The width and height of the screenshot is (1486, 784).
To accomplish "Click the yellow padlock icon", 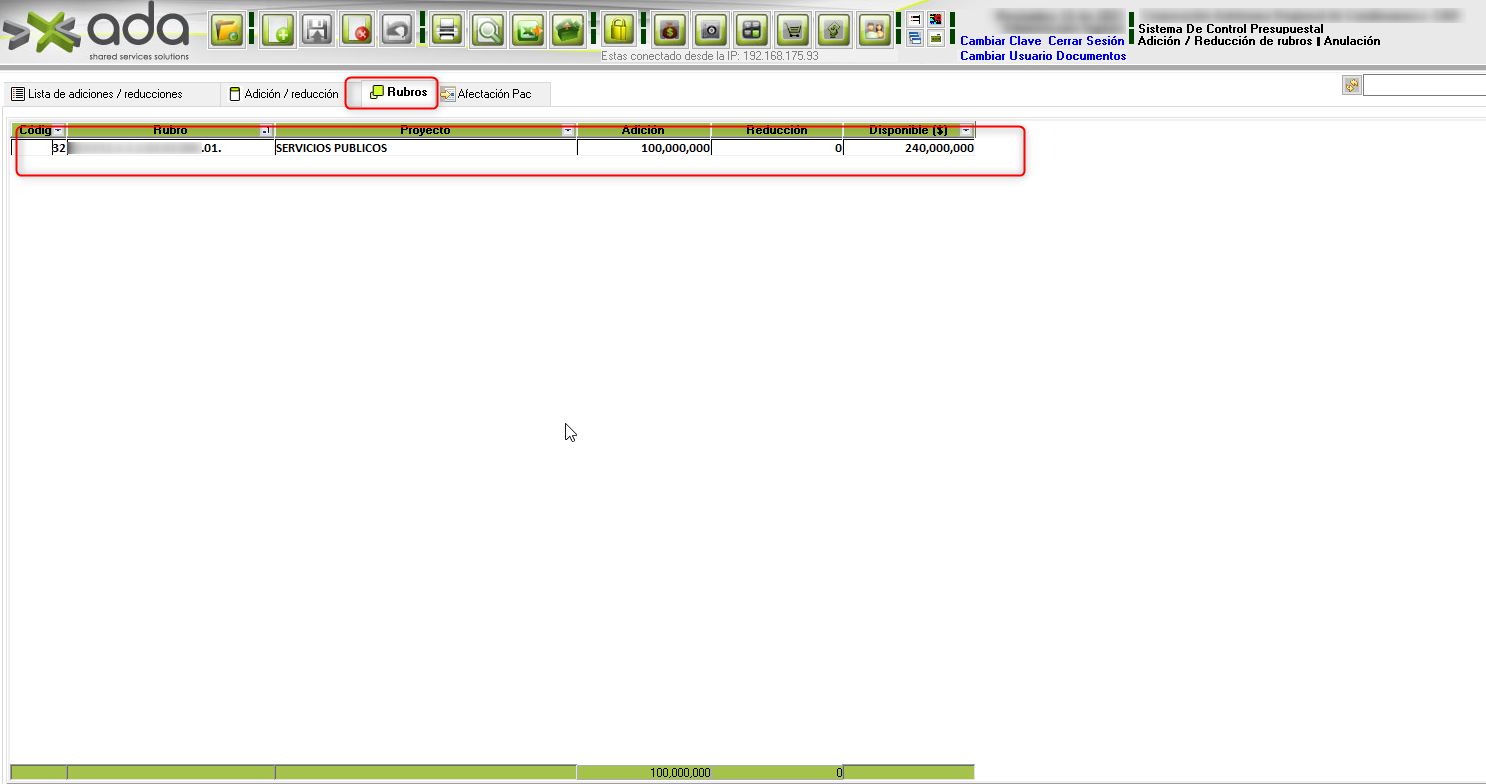I will coord(619,30).
